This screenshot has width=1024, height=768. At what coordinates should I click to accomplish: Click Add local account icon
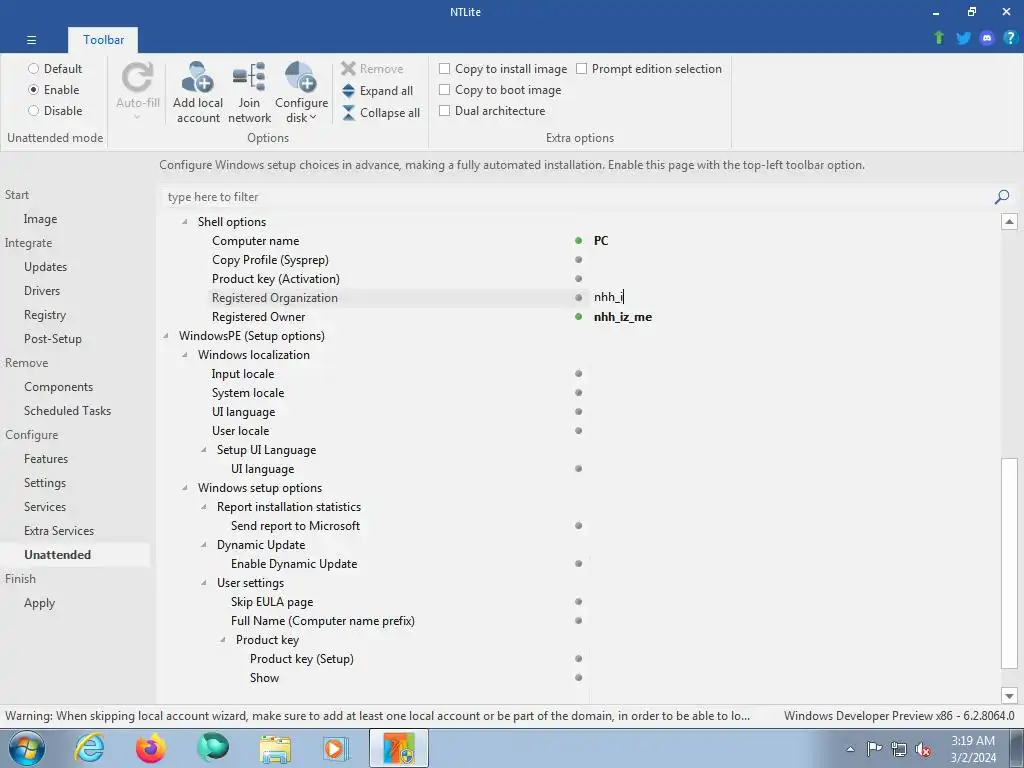(x=197, y=77)
